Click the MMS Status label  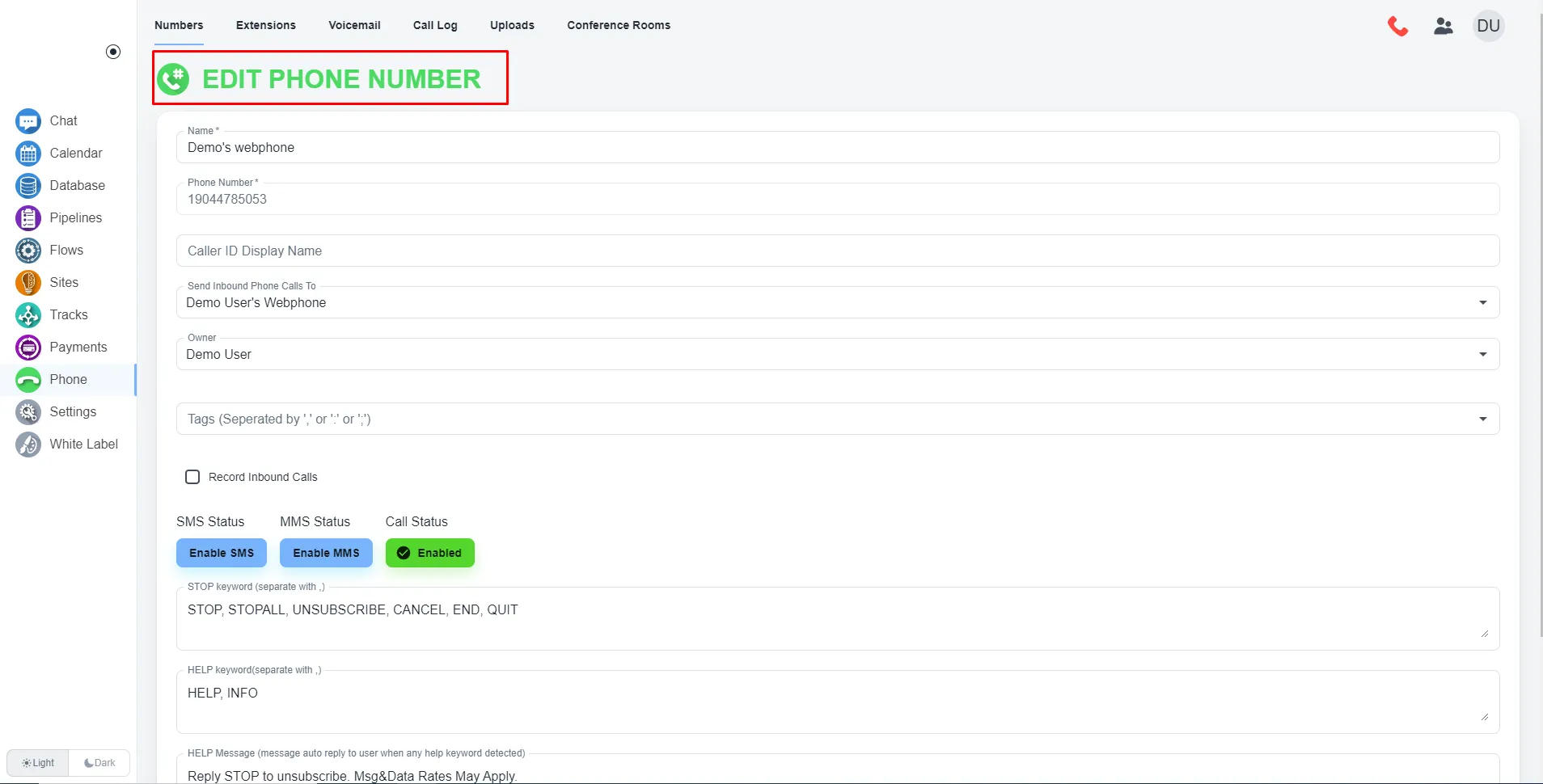coord(315,522)
